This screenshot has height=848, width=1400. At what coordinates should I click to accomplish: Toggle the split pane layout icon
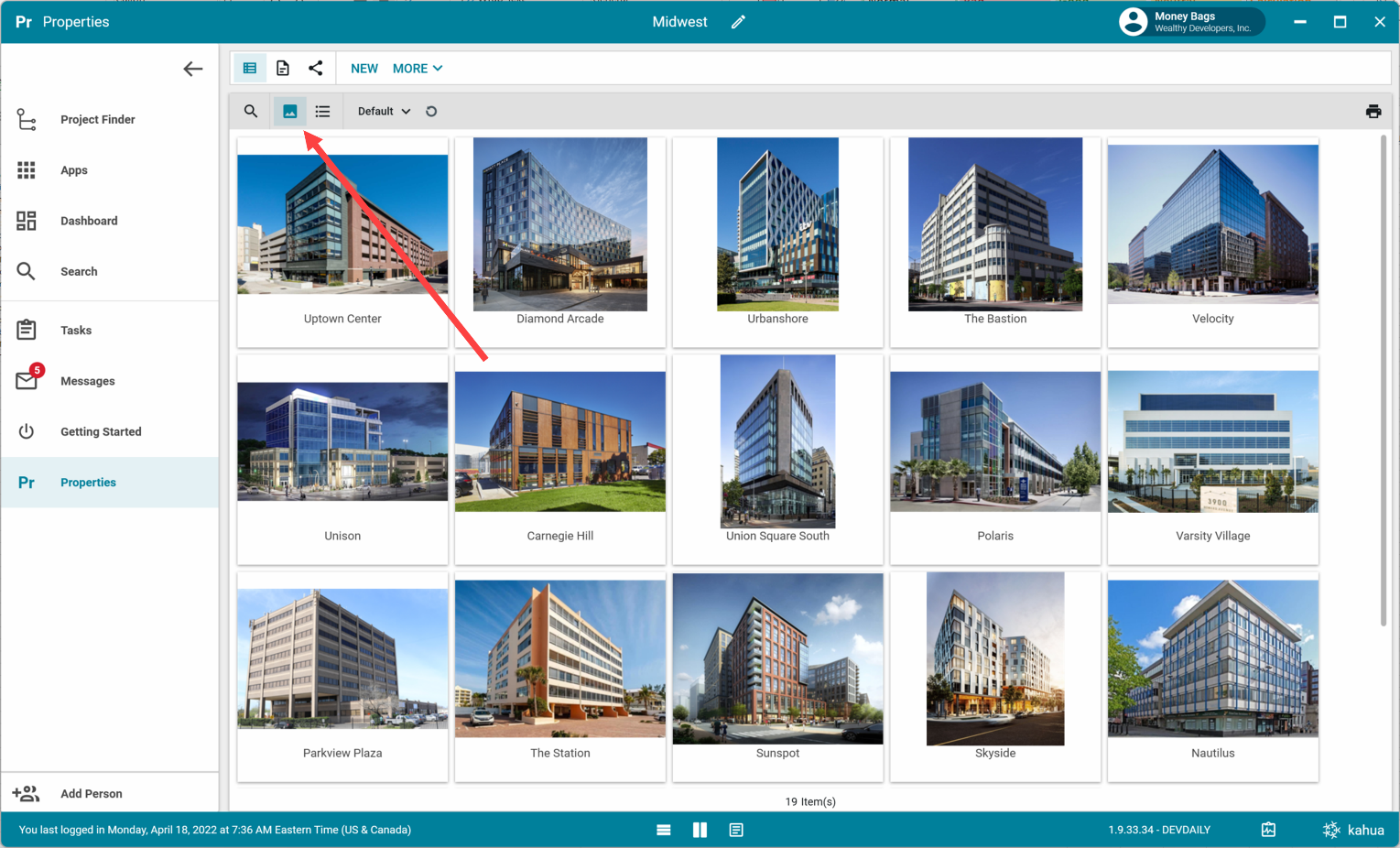click(700, 830)
